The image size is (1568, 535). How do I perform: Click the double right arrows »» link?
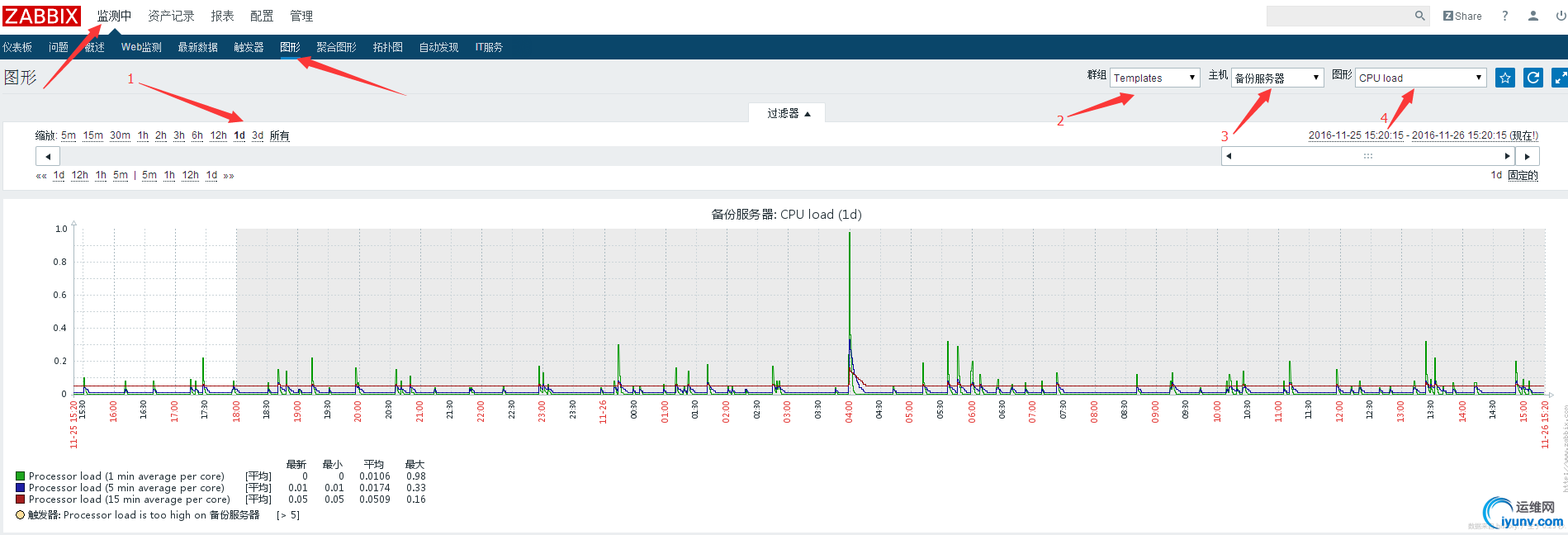(x=229, y=176)
